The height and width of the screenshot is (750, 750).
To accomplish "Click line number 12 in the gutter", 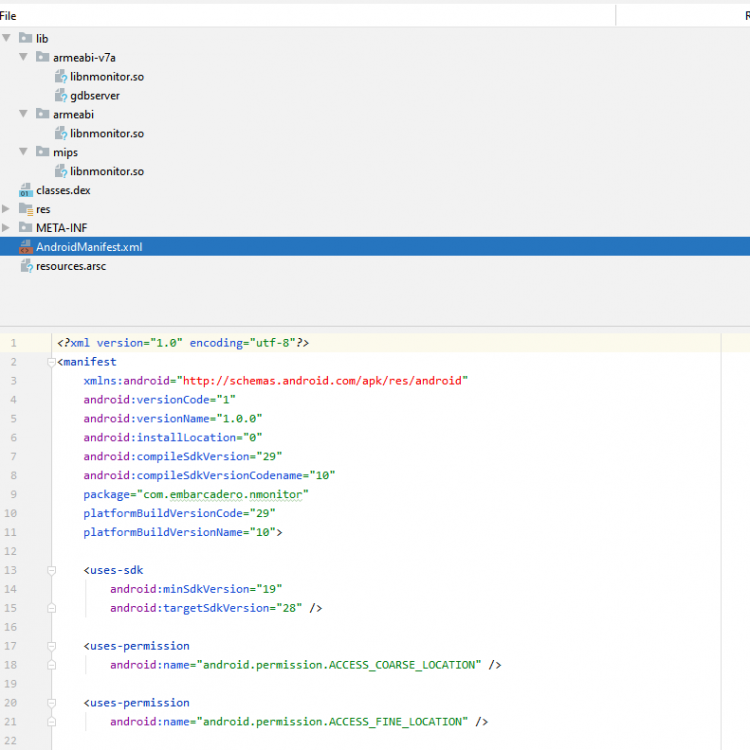I will (11, 551).
